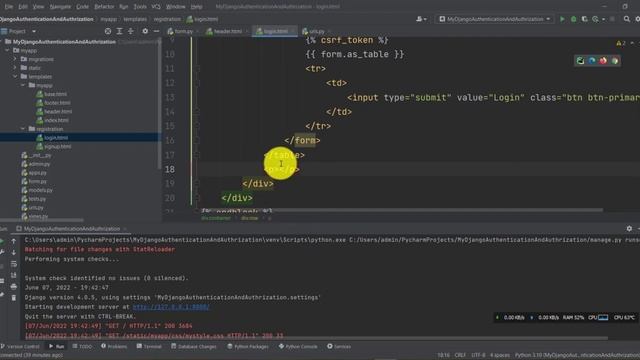Open page in Firefox browser
The height and width of the screenshot is (360, 640).
pos(603,61)
